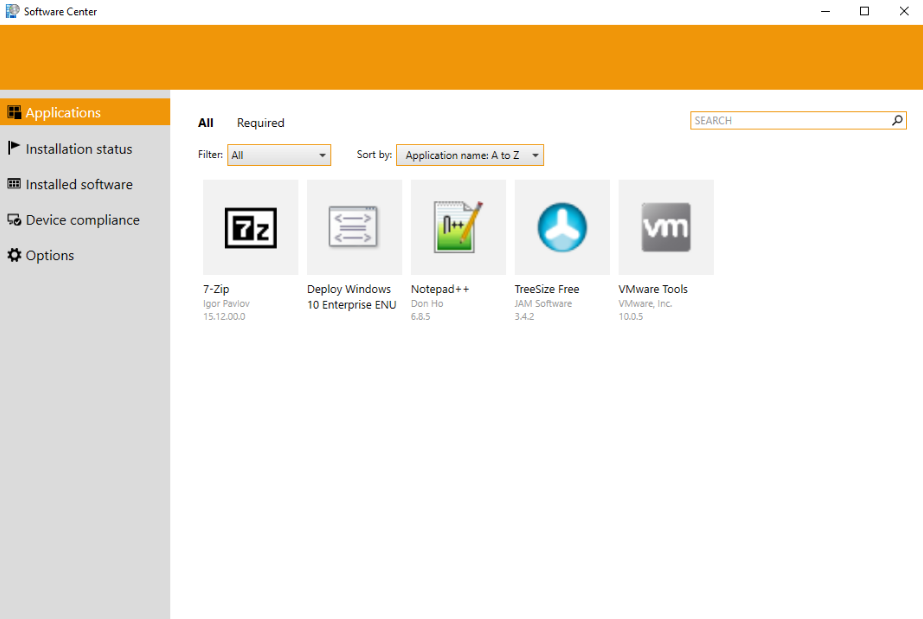Maximize the Software Center window
Viewport: 923px width, 619px height.
(864, 11)
